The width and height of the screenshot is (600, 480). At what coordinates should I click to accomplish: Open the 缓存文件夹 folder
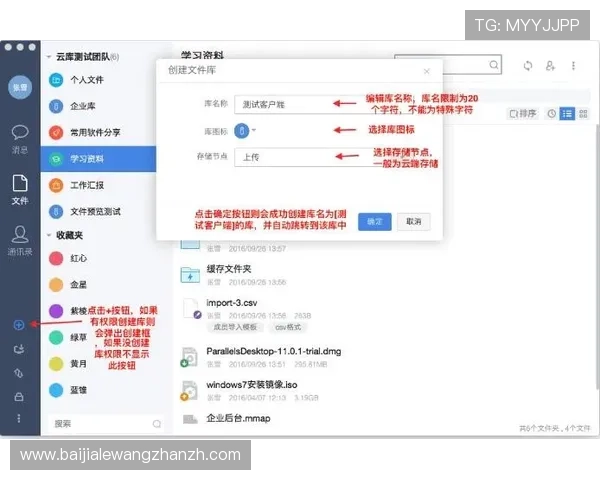coord(229,269)
